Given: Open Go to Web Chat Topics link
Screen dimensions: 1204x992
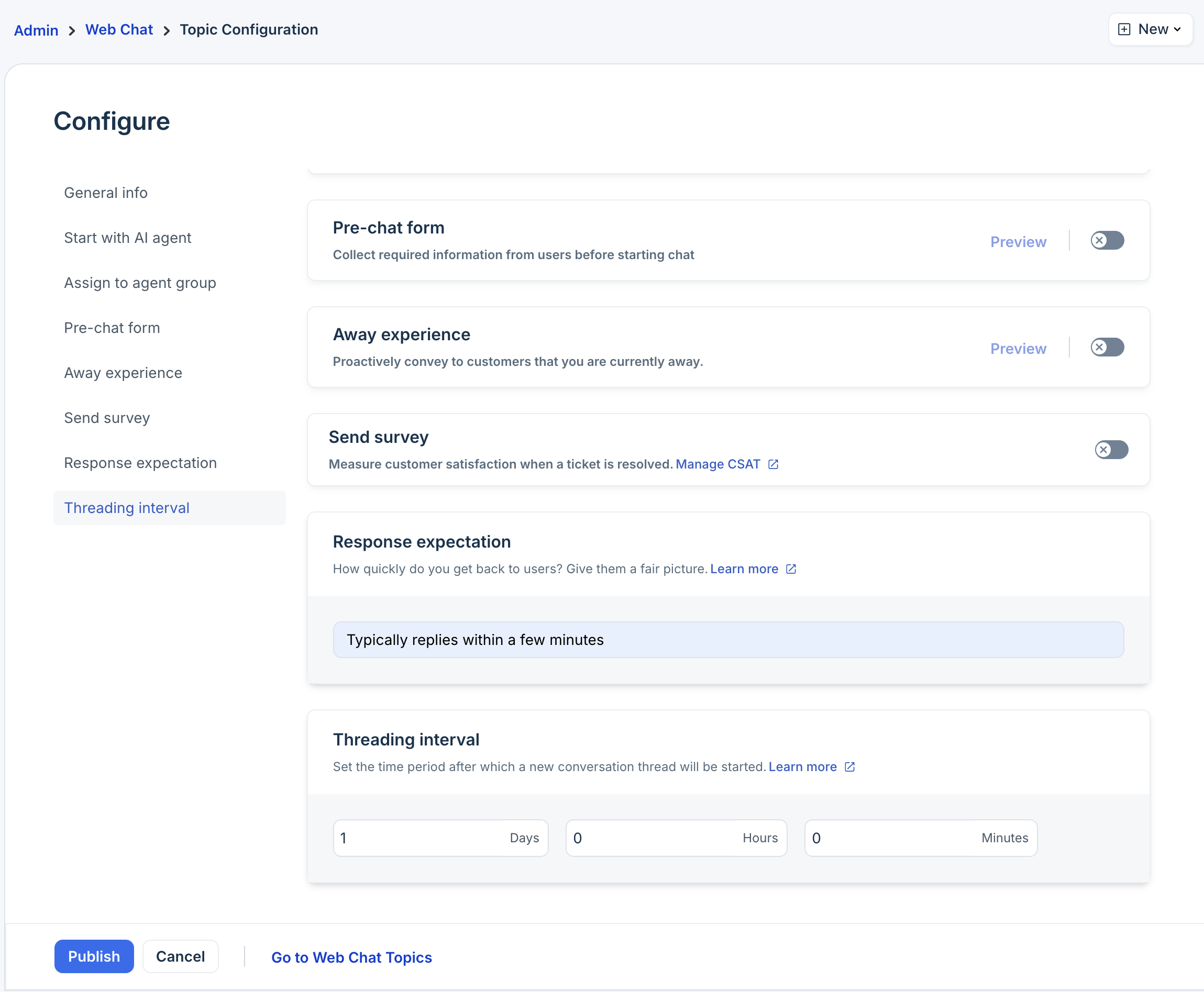Looking at the screenshot, I should tap(351, 958).
